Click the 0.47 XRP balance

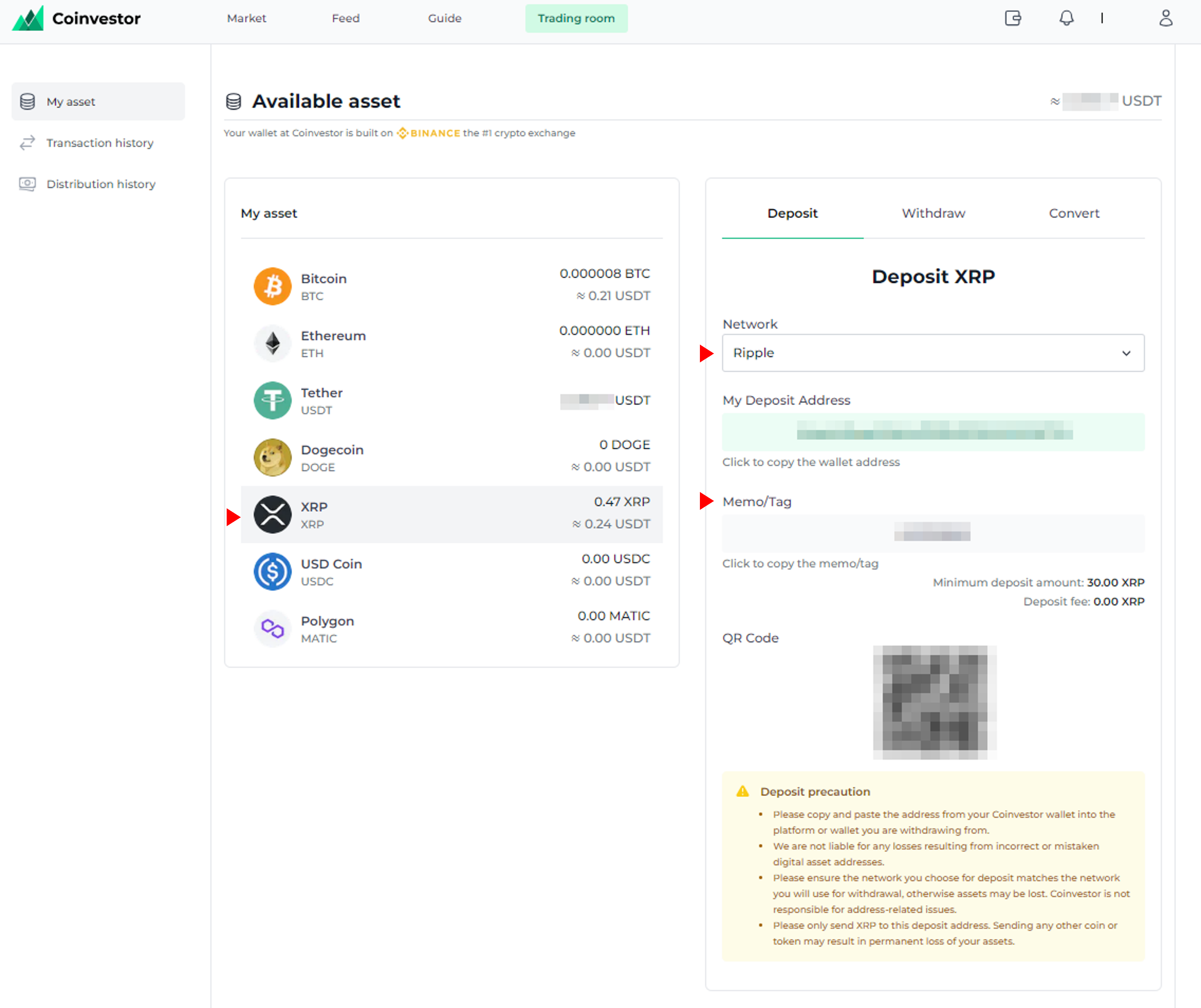point(622,501)
